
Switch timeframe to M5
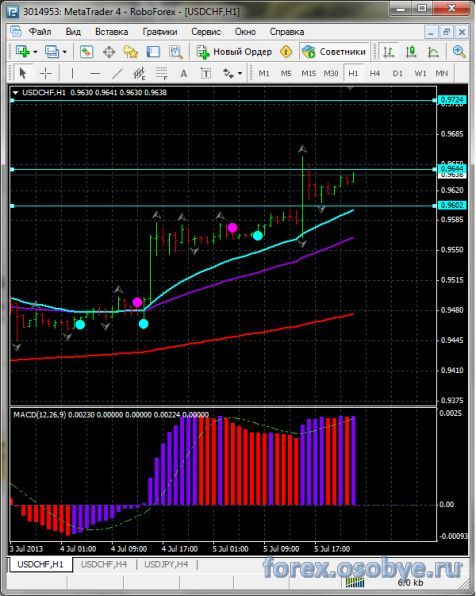point(286,73)
